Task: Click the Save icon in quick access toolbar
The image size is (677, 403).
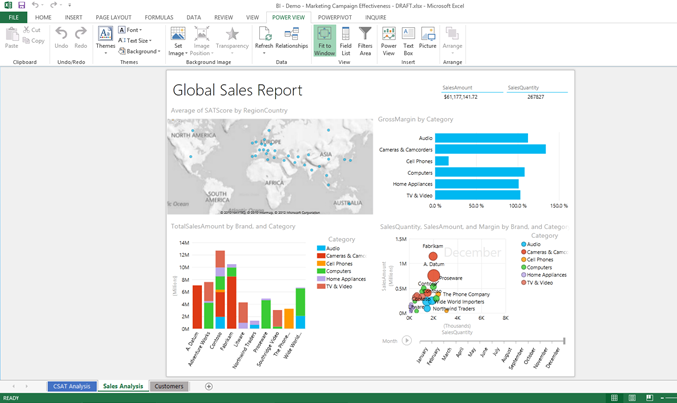Action: click(x=22, y=5)
